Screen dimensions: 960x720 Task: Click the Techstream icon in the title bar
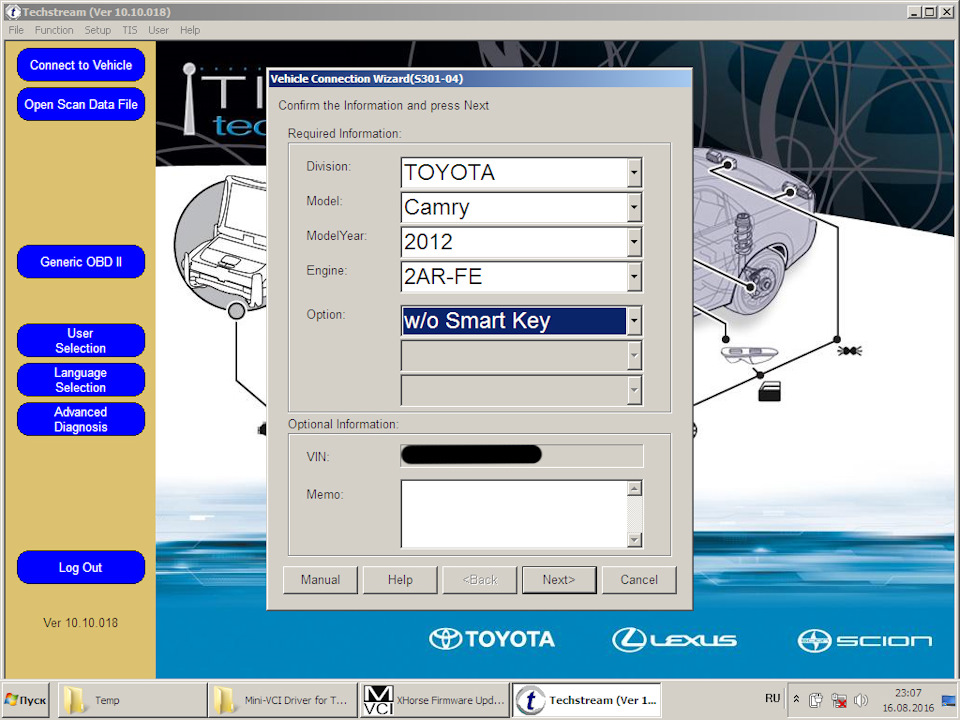(x=13, y=12)
